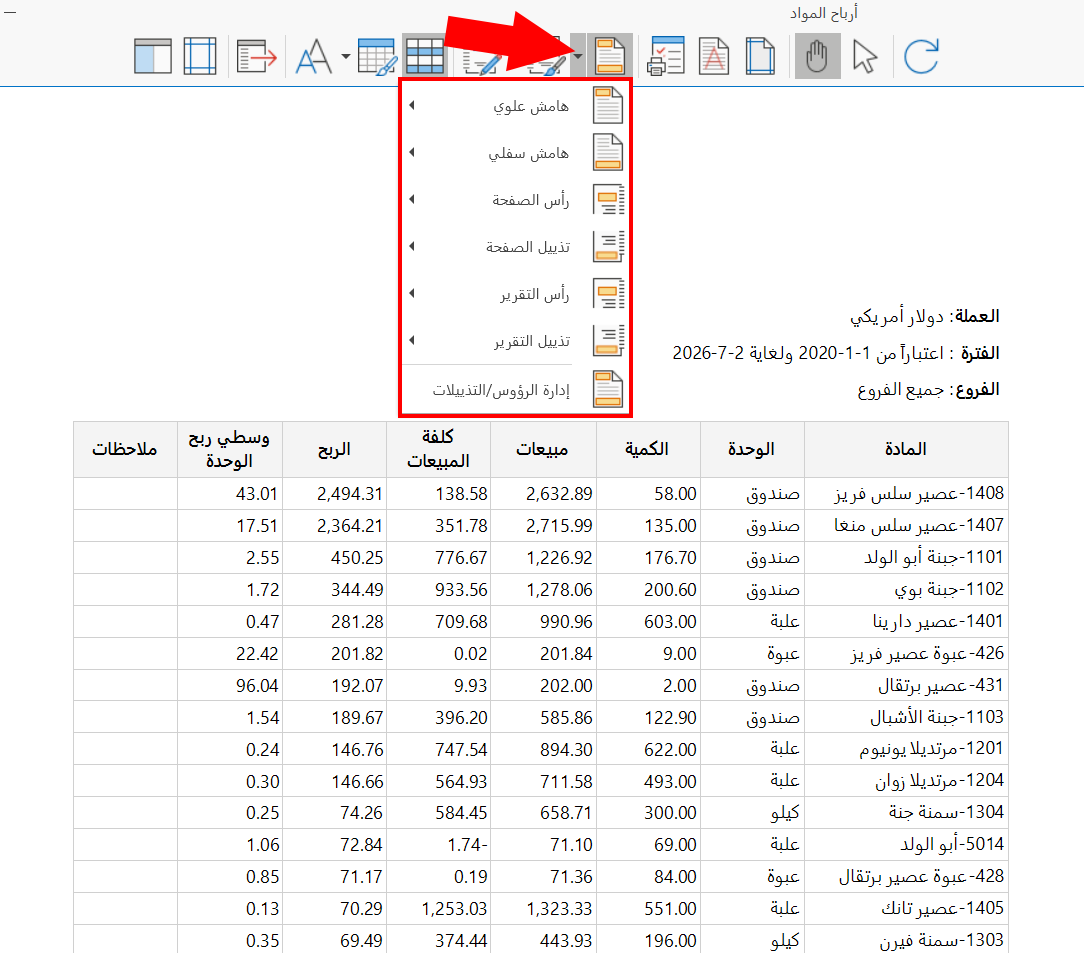Open the 'رأس التقرير' menu item
The image size is (1084, 953).
point(516,294)
